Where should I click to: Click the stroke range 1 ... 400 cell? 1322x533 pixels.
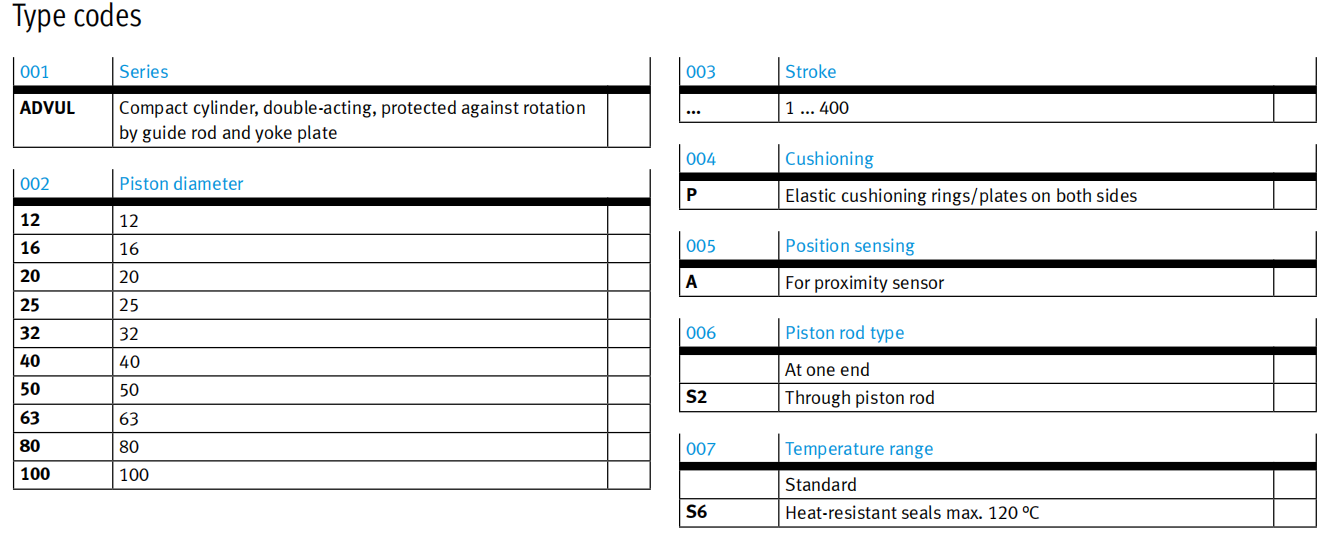pyautogui.click(x=1026, y=108)
